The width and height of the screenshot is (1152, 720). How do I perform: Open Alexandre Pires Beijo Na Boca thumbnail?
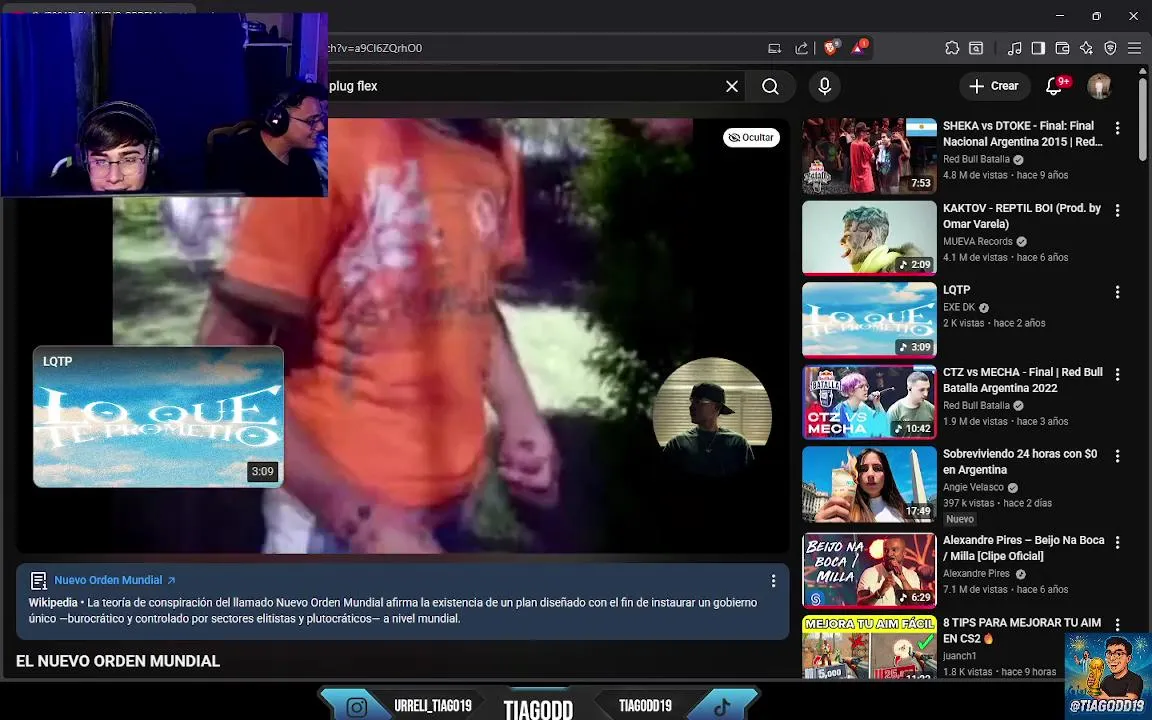point(869,570)
